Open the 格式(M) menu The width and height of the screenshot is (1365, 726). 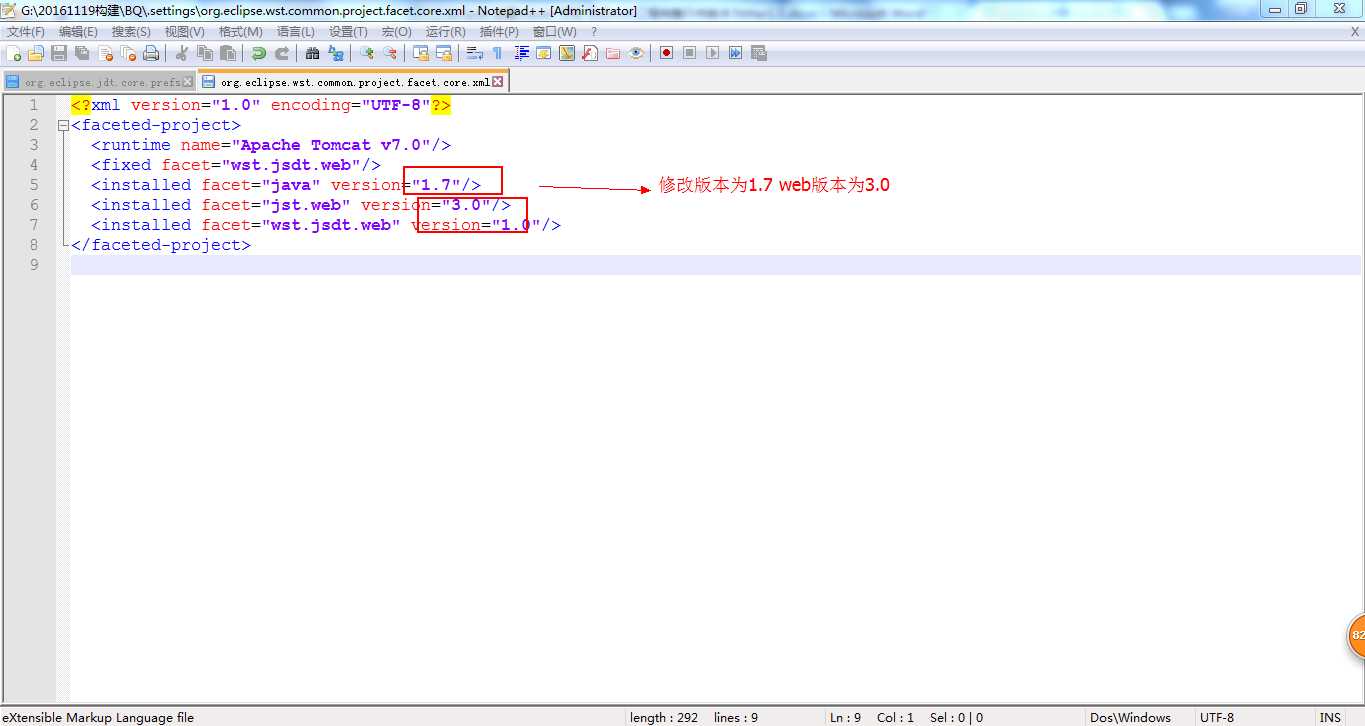pyautogui.click(x=240, y=32)
